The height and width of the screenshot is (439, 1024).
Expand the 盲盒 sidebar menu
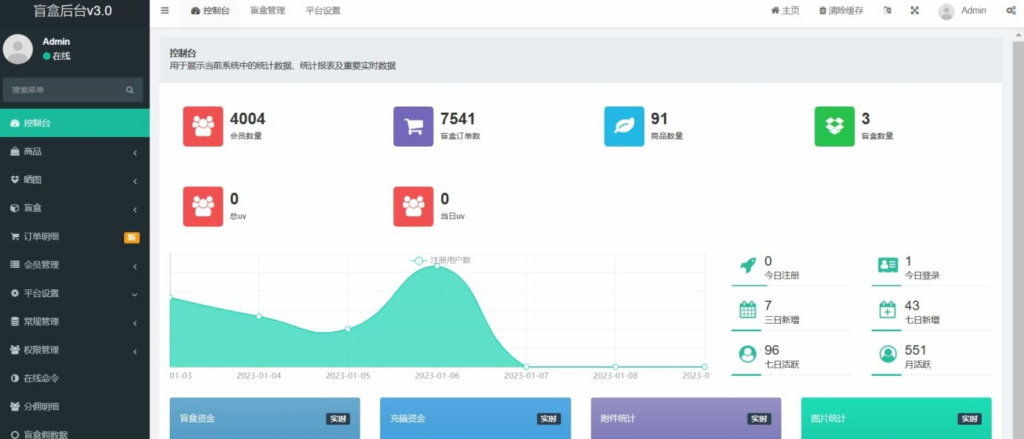point(74,208)
